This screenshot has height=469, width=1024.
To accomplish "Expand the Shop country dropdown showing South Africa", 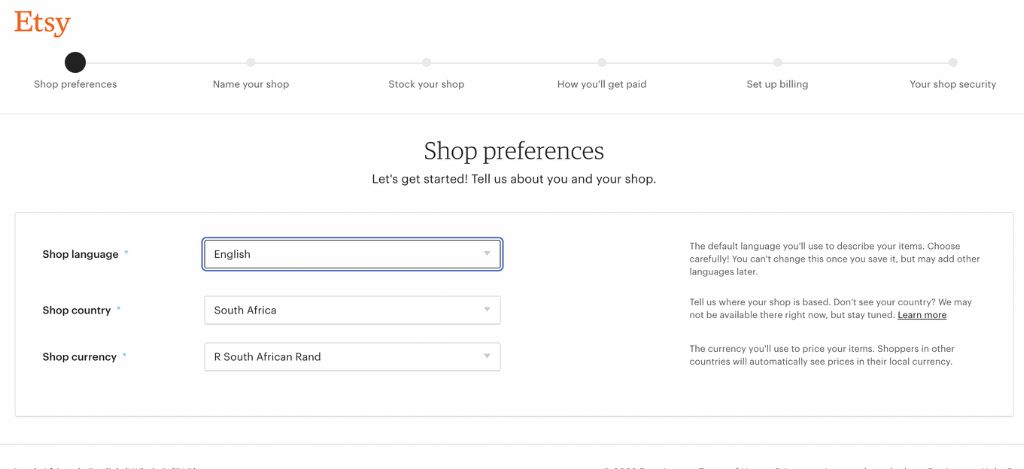I will point(352,310).
